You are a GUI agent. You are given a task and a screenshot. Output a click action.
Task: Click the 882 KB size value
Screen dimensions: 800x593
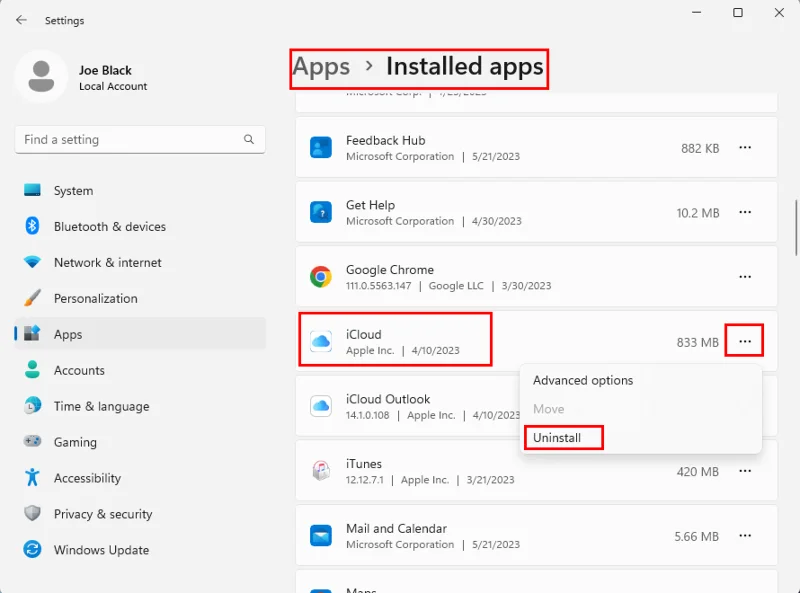[x=700, y=148]
